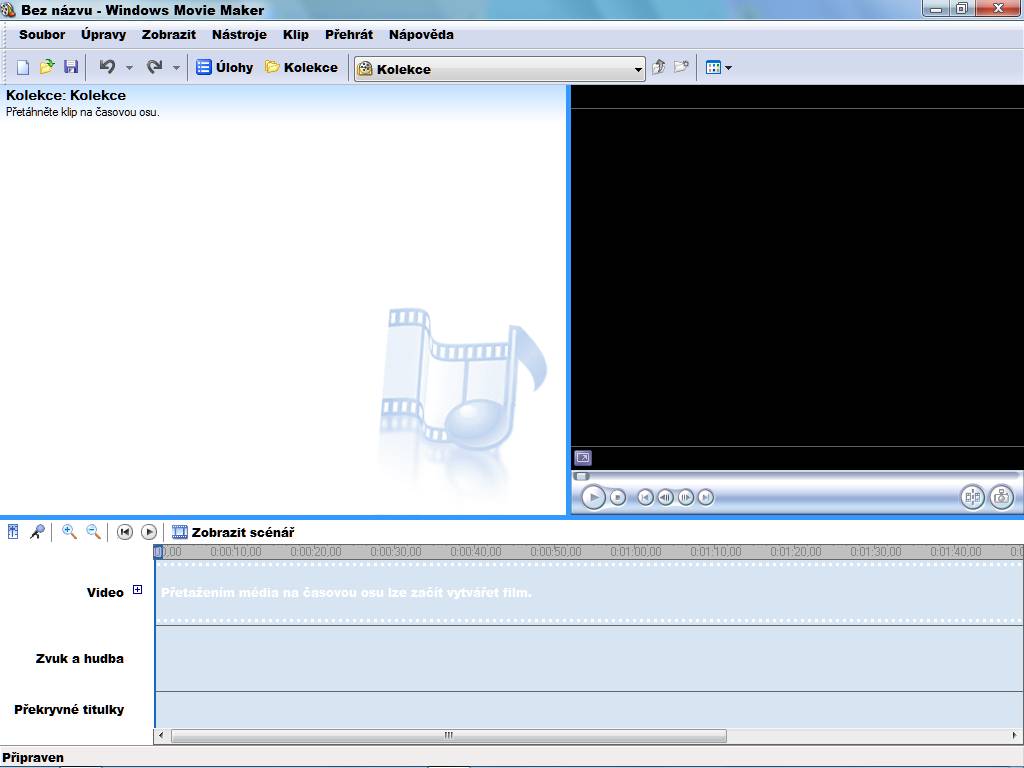Select the Překryvné titulky track label
Image resolution: width=1024 pixels, height=768 pixels.
69,709
